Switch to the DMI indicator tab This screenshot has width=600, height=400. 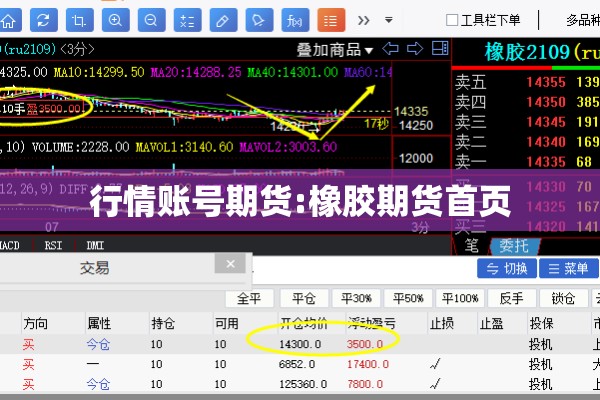click(95, 245)
